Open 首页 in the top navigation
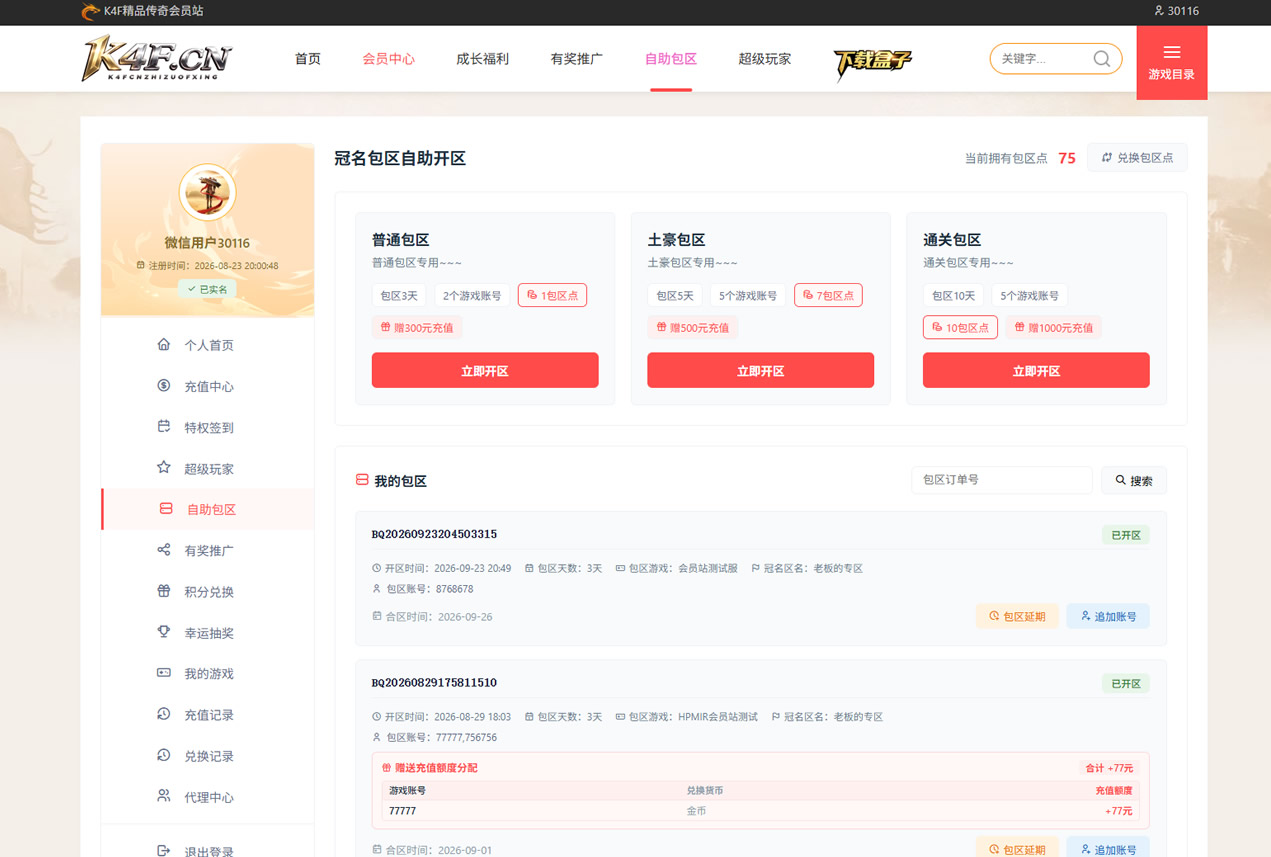This screenshot has width=1271, height=857. click(308, 59)
